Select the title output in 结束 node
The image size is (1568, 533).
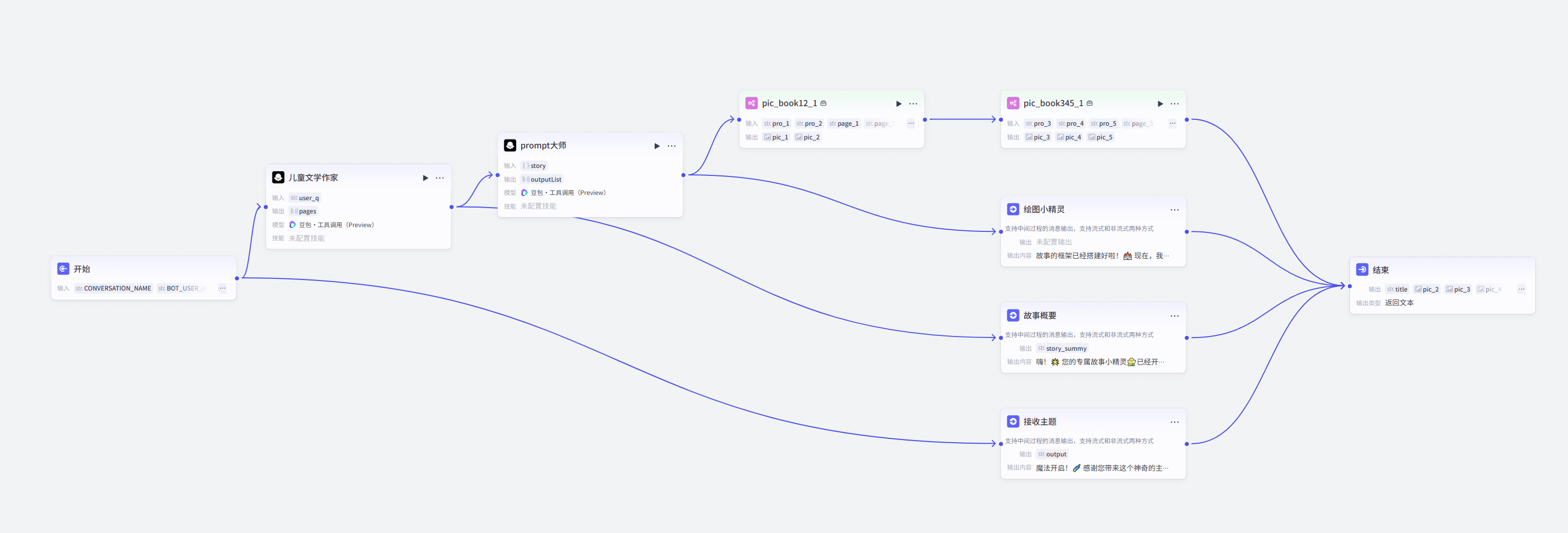(x=1397, y=289)
